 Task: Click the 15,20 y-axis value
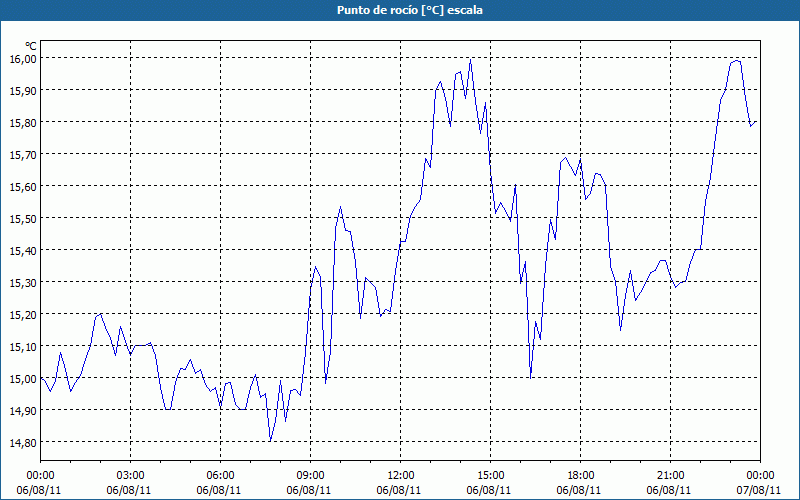point(23,314)
